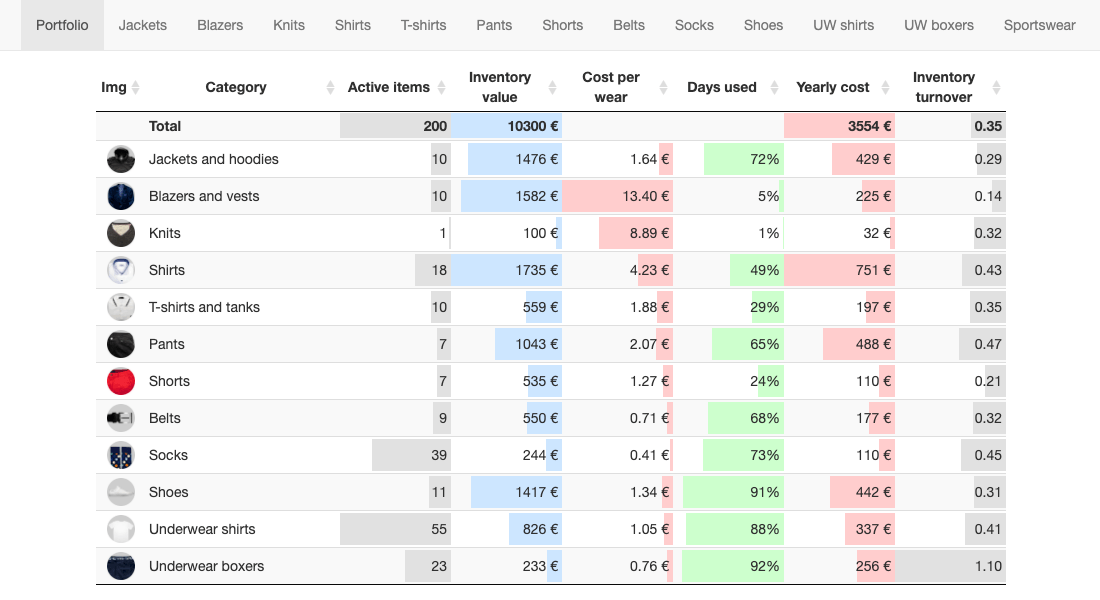Viewport: 1100px width, 600px height.
Task: Sort by Days used sort arrows
Action: (774, 88)
